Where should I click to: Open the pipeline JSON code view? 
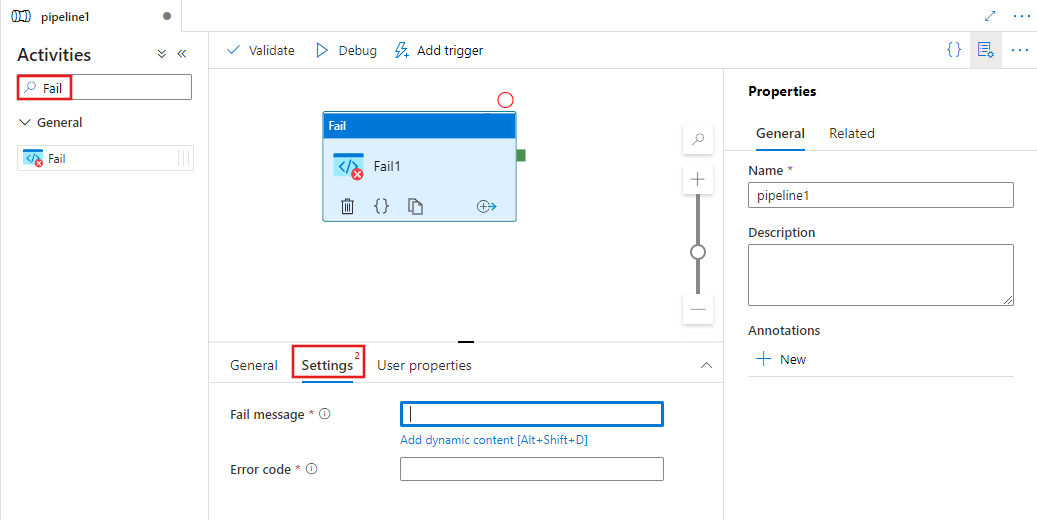click(x=954, y=50)
